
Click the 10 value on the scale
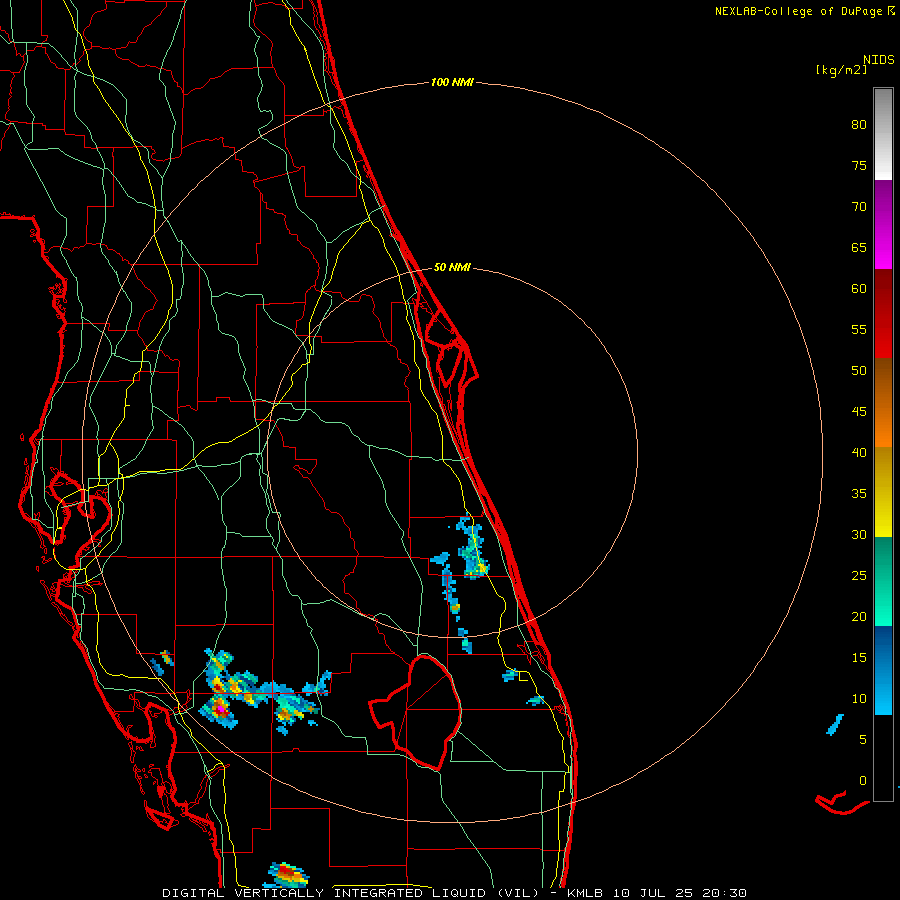click(x=859, y=699)
